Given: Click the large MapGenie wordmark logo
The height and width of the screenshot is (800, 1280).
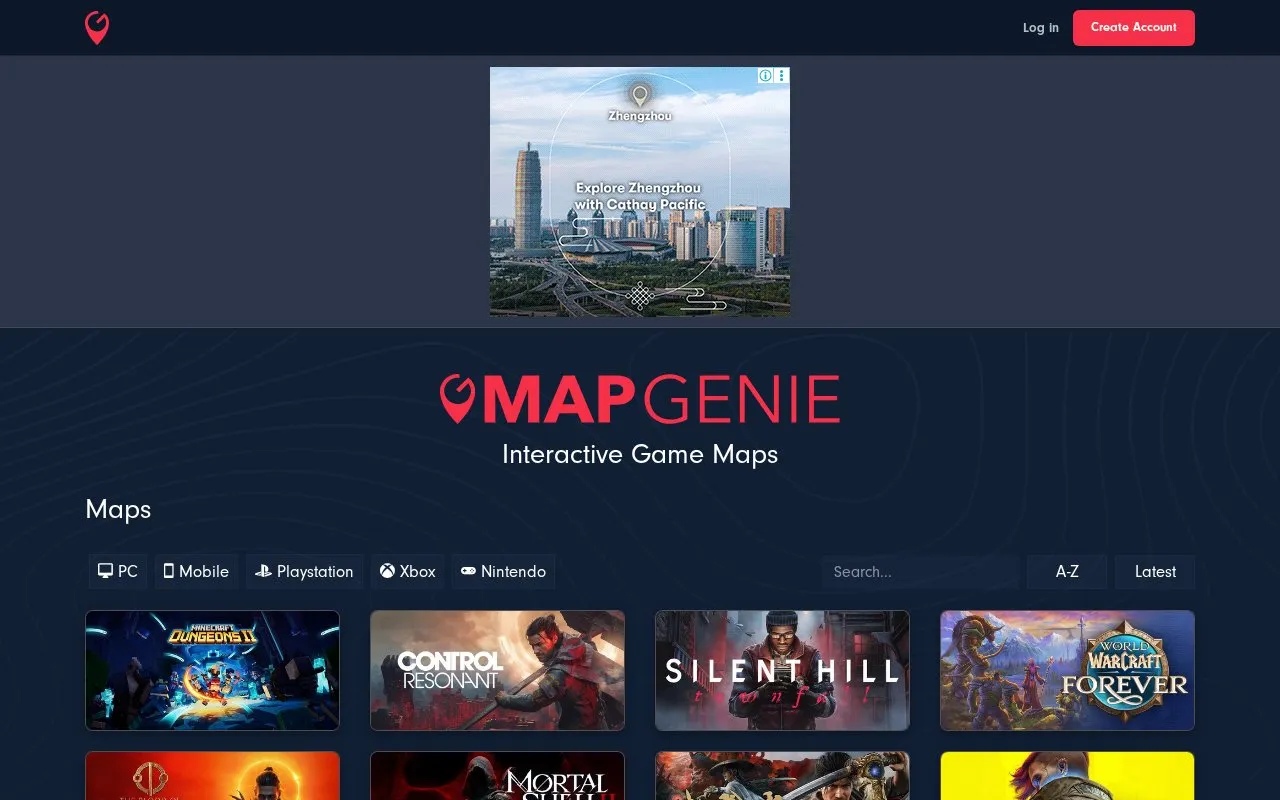Looking at the screenshot, I should pos(640,399).
